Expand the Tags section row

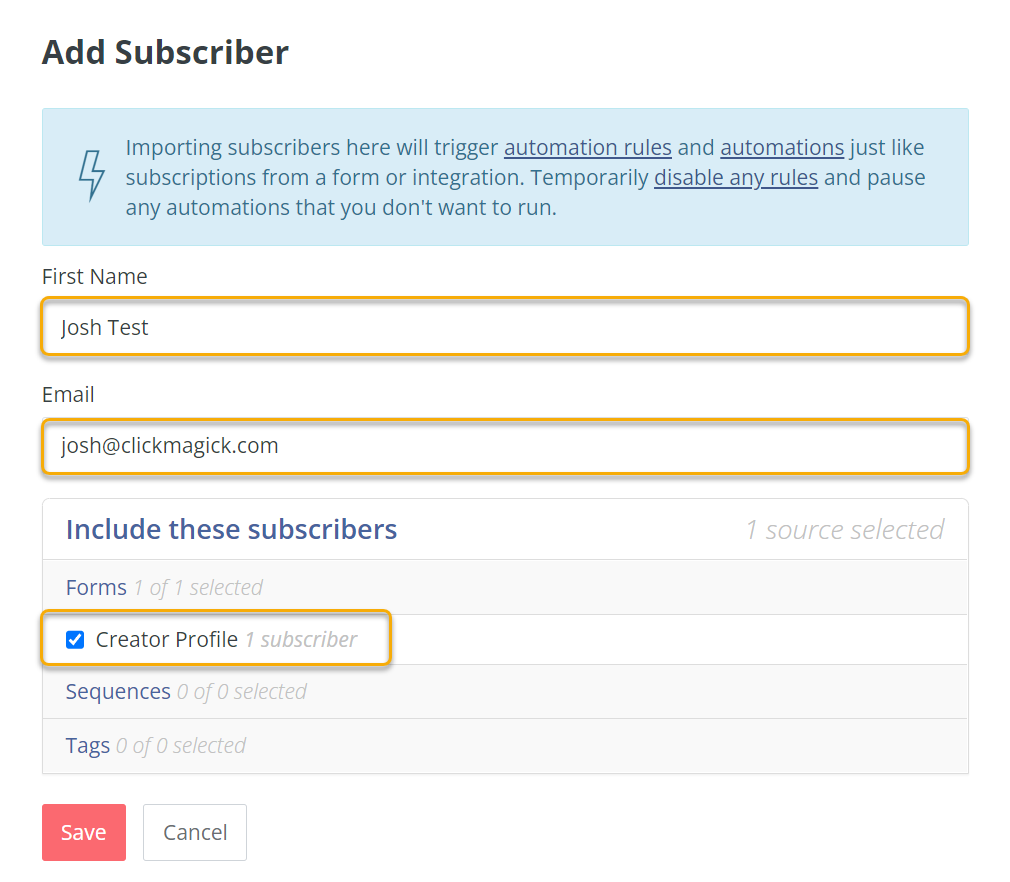point(88,746)
